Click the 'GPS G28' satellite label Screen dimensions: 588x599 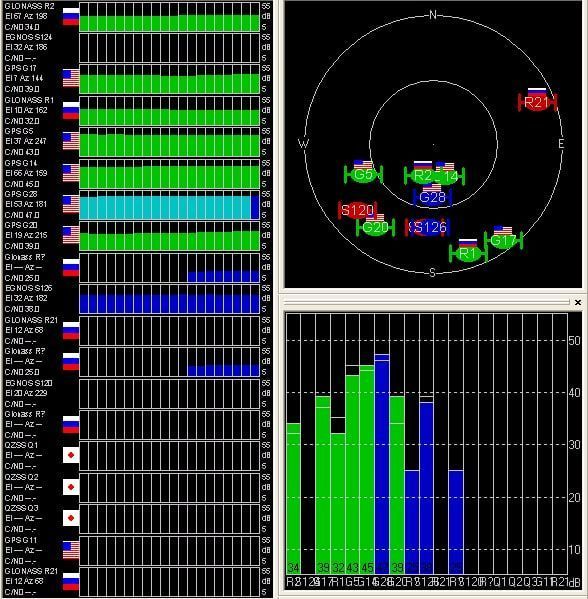(21, 194)
